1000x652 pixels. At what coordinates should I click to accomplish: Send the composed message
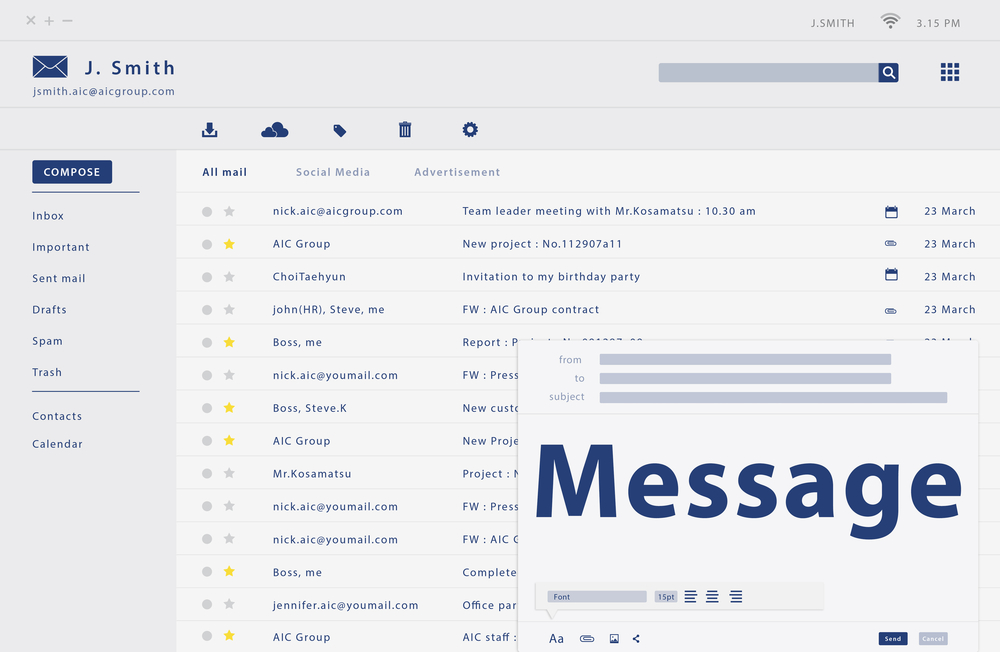893,638
